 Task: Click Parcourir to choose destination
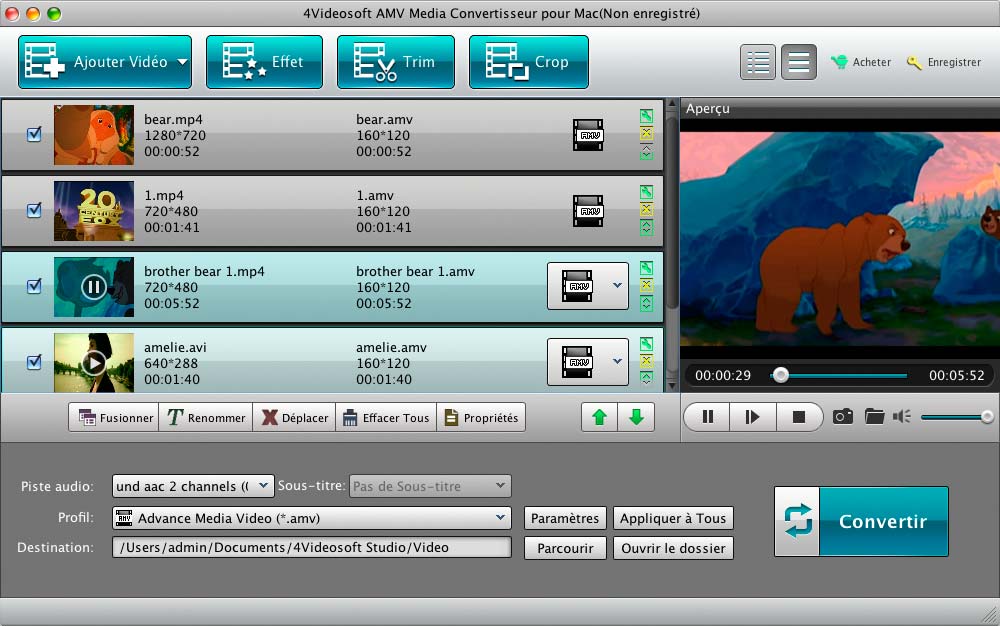click(x=565, y=548)
